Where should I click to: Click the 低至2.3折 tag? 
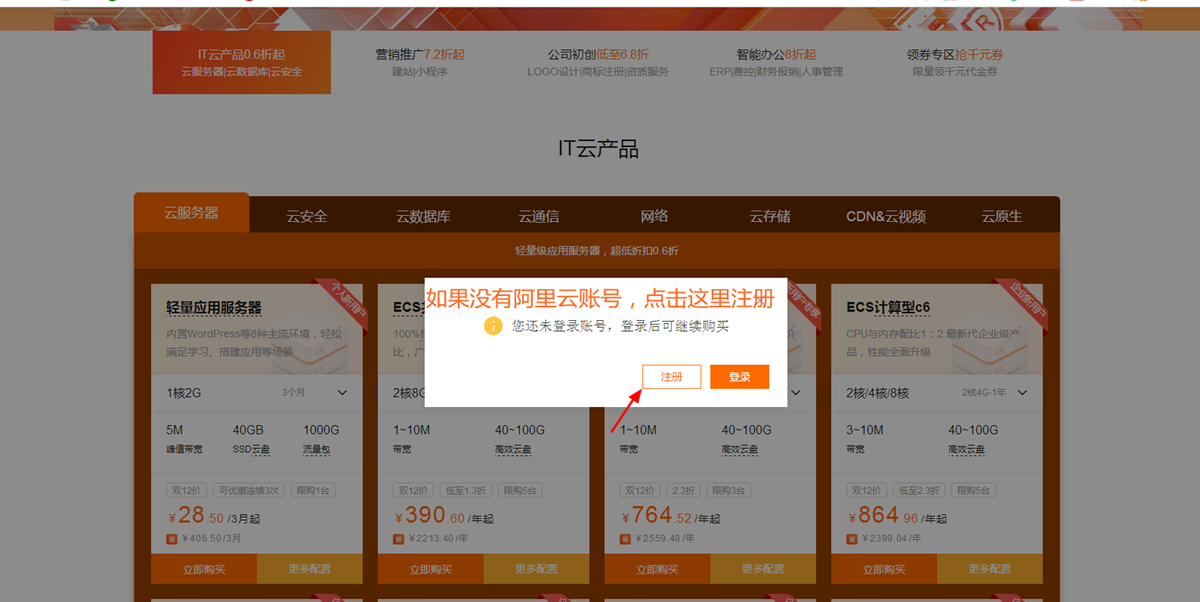click(920, 491)
